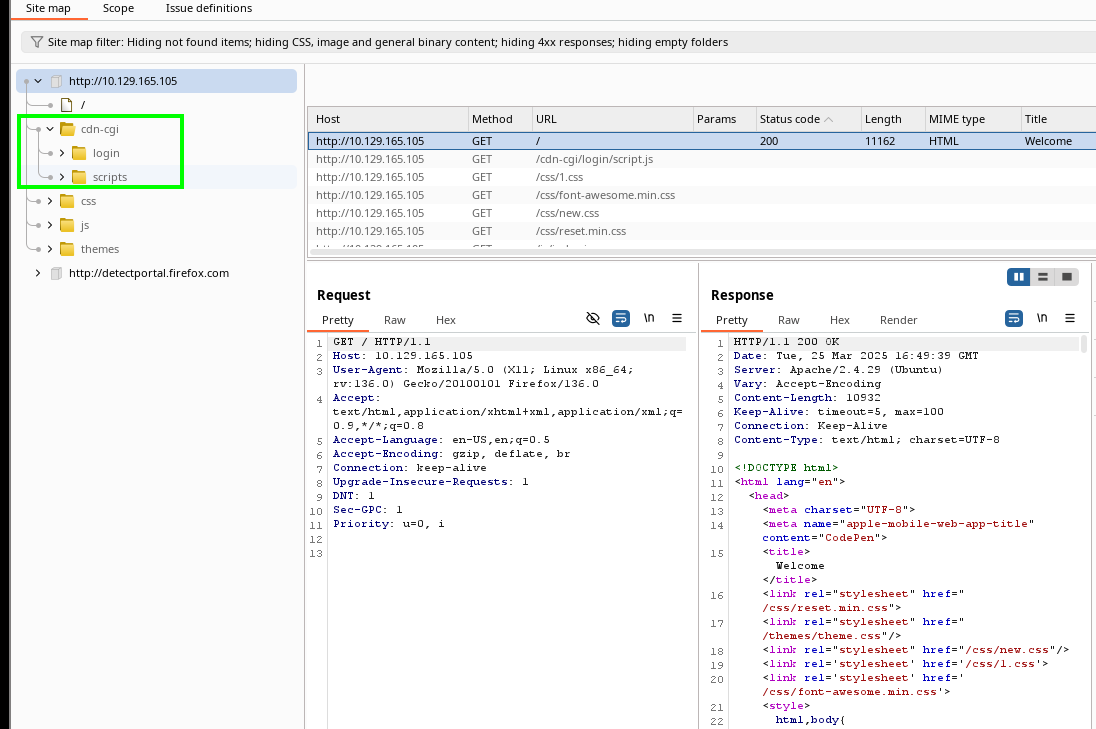Toggle show newline characters in Request
This screenshot has height=729, width=1096.
pos(649,318)
